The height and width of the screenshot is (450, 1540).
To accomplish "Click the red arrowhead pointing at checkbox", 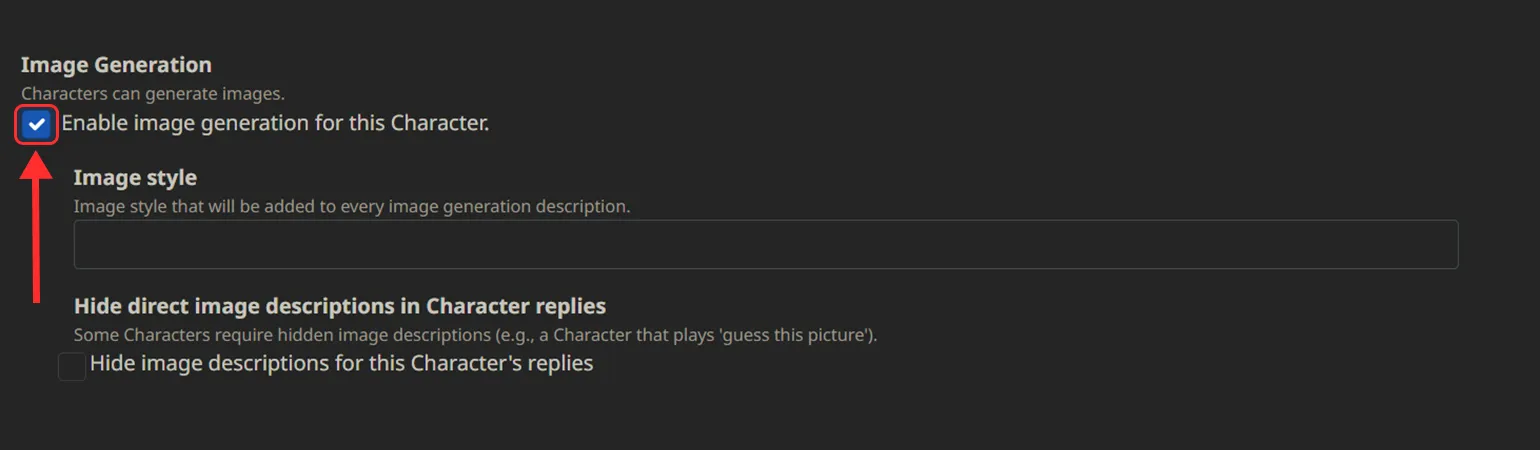I will (x=37, y=164).
